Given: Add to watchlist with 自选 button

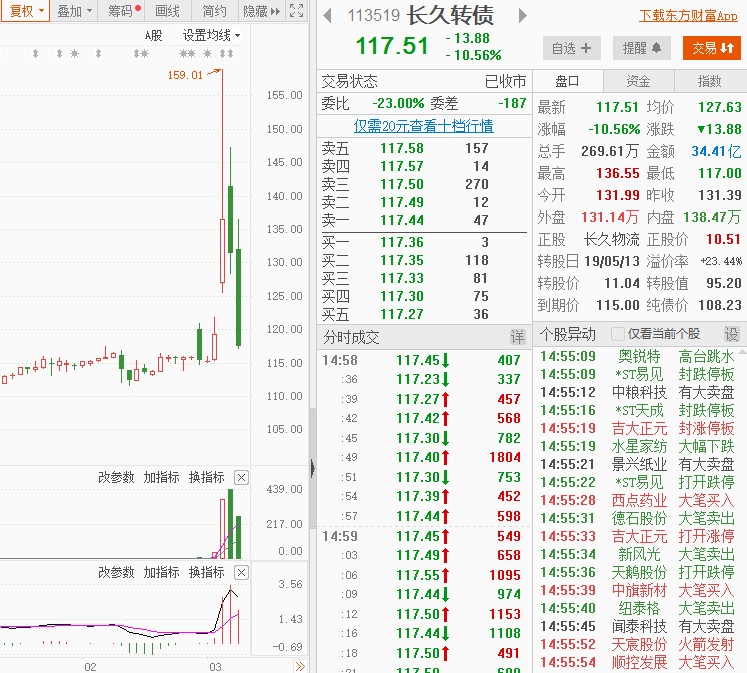Looking at the screenshot, I should click(572, 48).
